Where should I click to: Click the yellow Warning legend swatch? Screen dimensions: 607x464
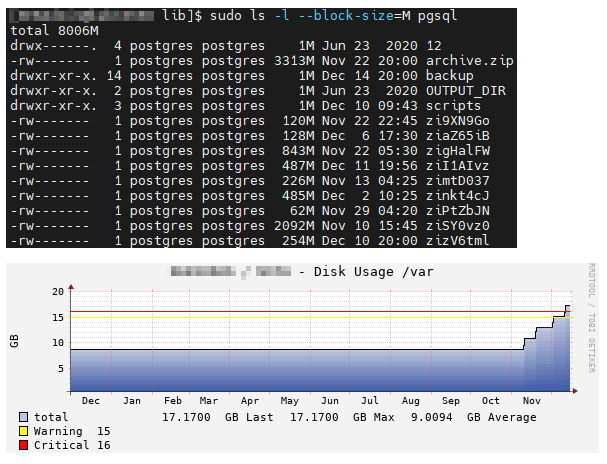click(x=24, y=431)
